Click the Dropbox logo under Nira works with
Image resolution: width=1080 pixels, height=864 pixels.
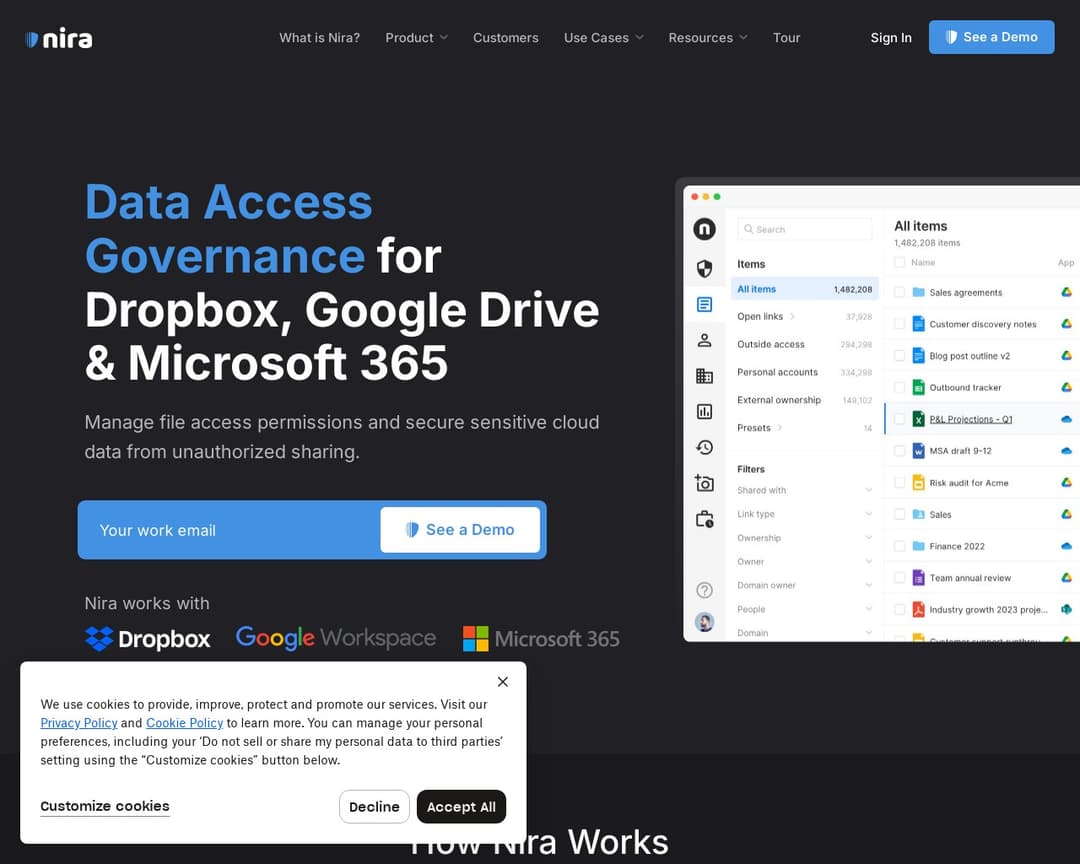[147, 639]
